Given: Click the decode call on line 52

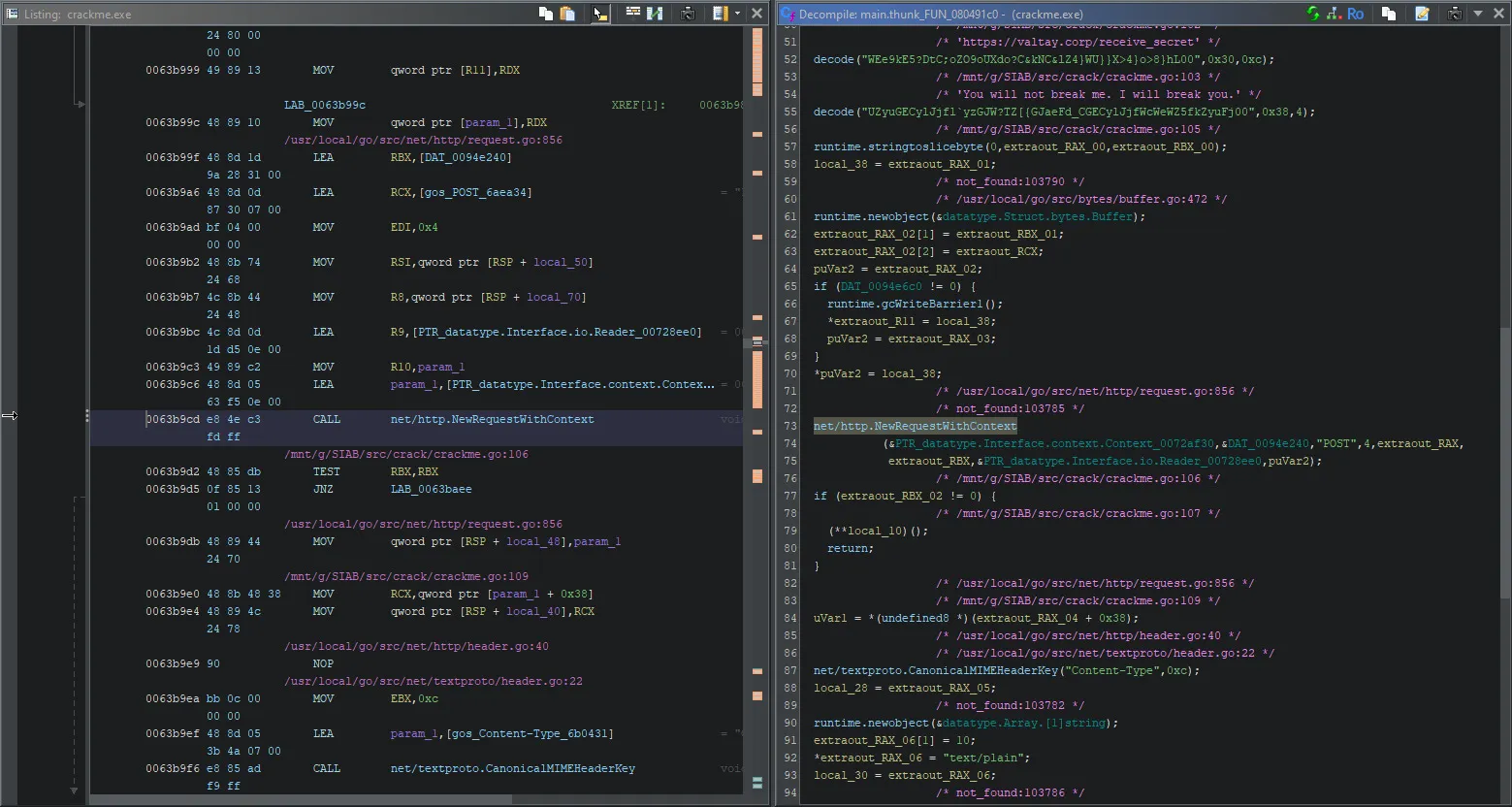Looking at the screenshot, I should [833, 59].
